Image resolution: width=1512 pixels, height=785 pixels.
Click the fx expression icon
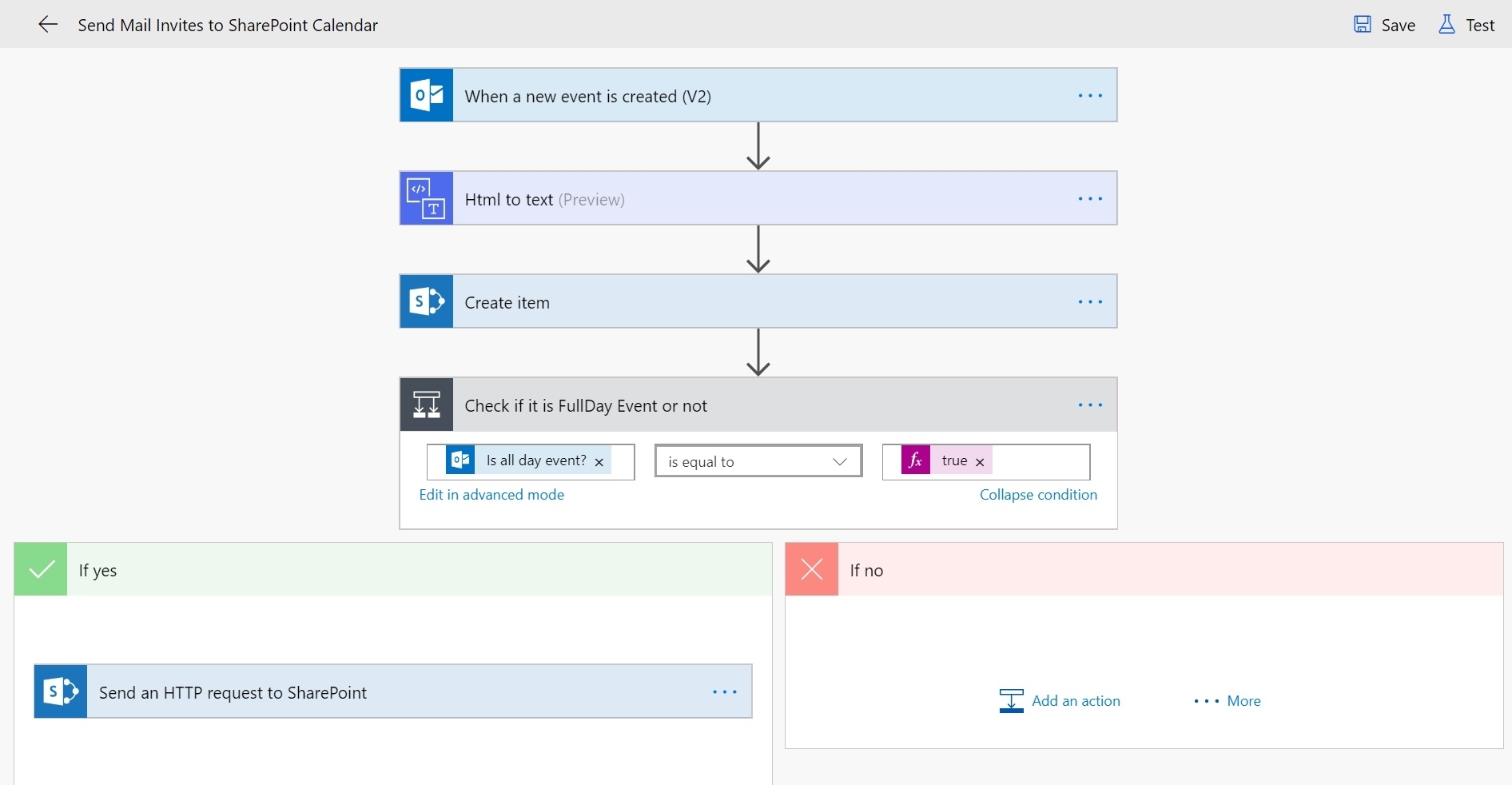tap(916, 460)
